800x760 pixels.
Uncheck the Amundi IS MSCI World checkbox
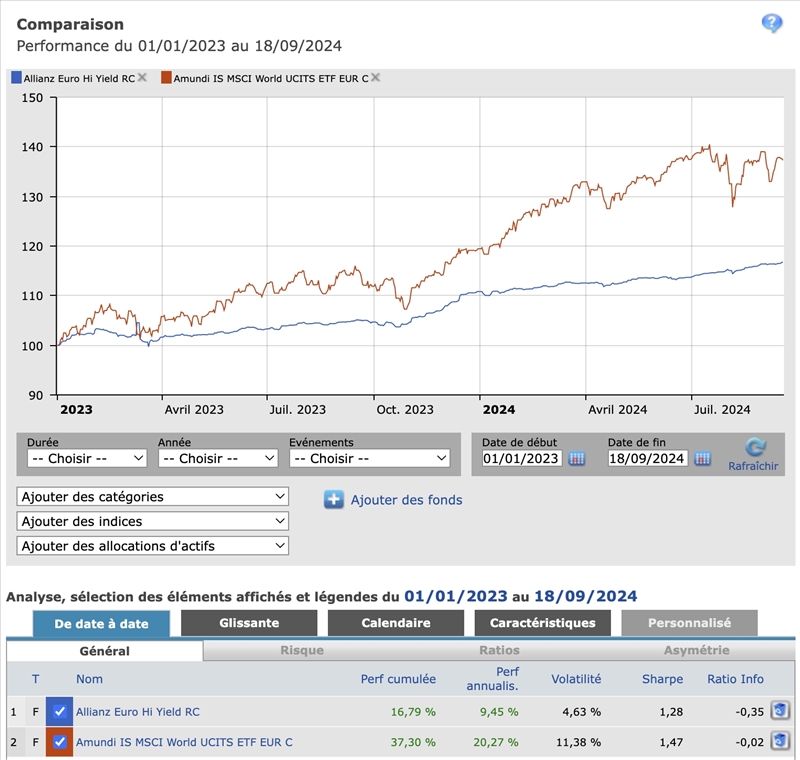coord(60,742)
